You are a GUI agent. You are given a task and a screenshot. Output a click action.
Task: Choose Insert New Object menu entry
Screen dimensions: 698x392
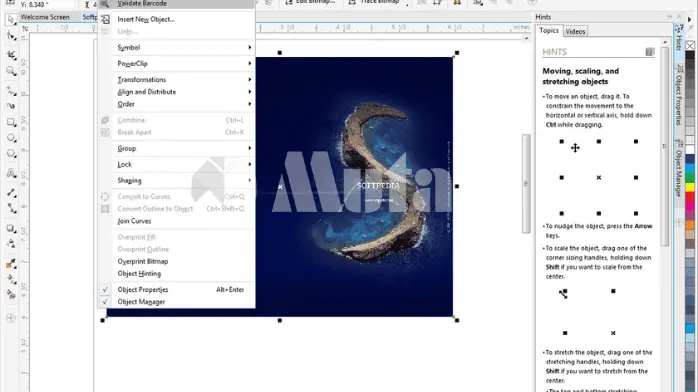[x=177, y=19]
